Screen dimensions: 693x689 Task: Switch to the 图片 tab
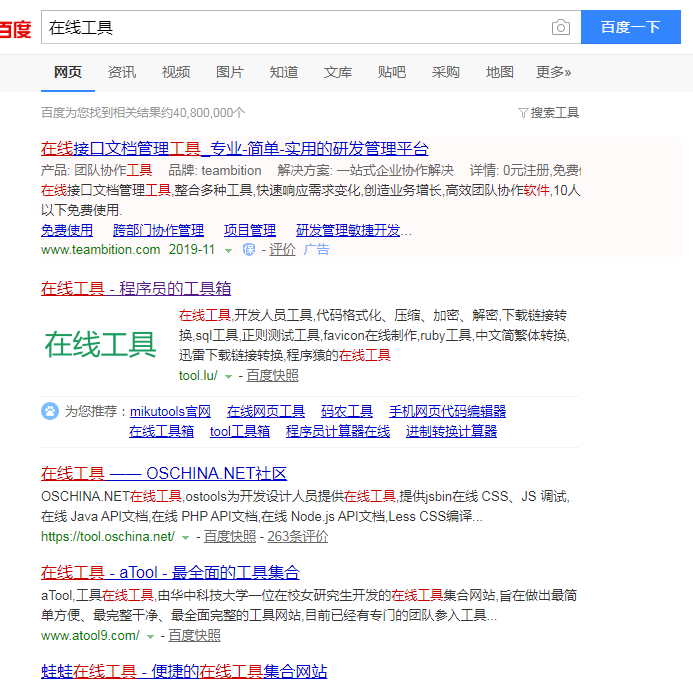pos(230,72)
